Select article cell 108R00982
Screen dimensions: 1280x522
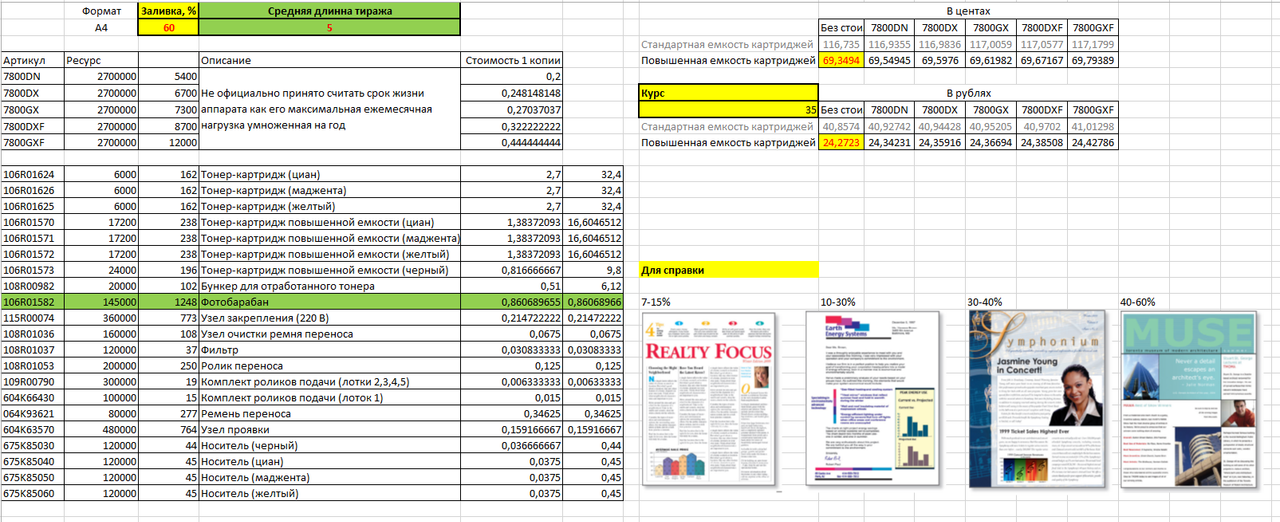[x=31, y=284]
